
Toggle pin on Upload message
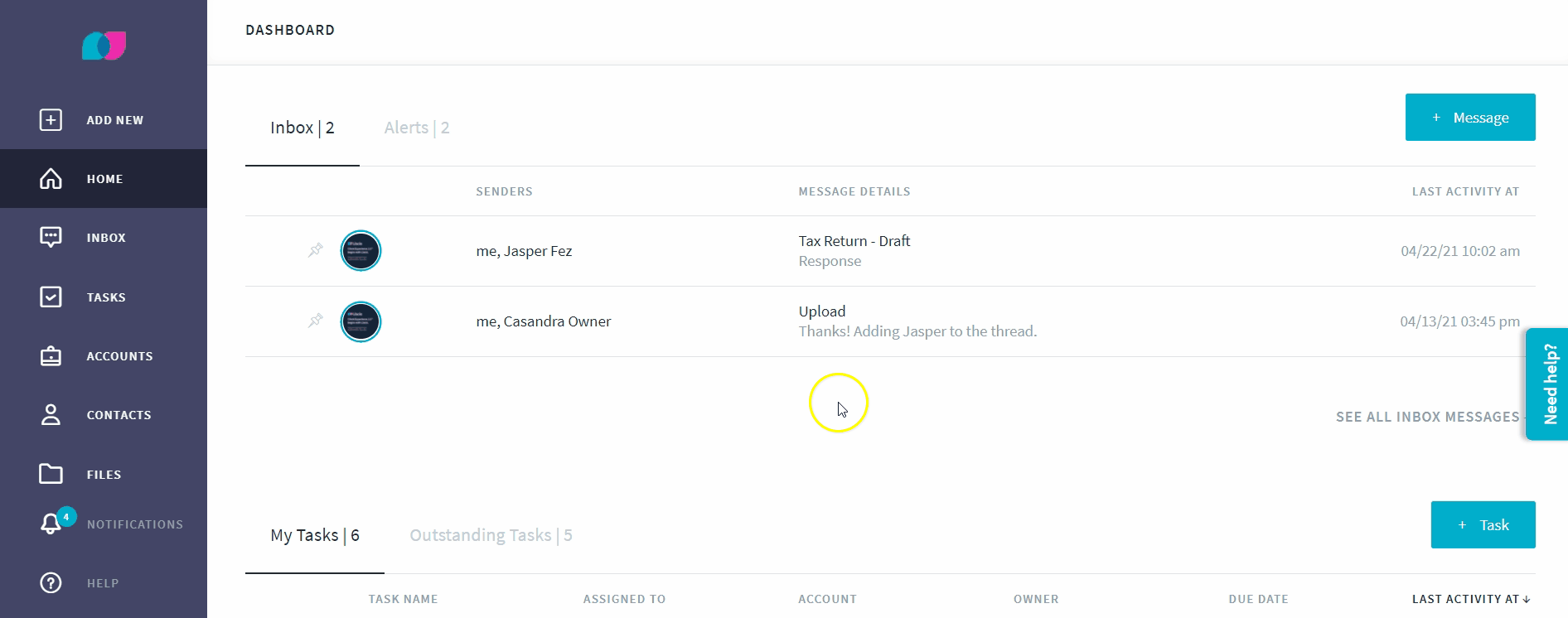315,321
